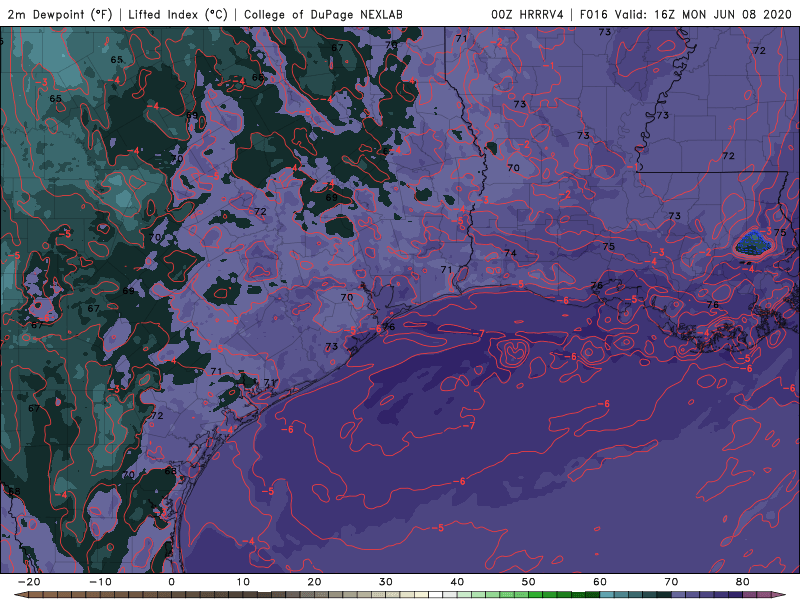Click the '-20' tick label on the color scale
The height and width of the screenshot is (600, 800).
[x=29, y=582]
